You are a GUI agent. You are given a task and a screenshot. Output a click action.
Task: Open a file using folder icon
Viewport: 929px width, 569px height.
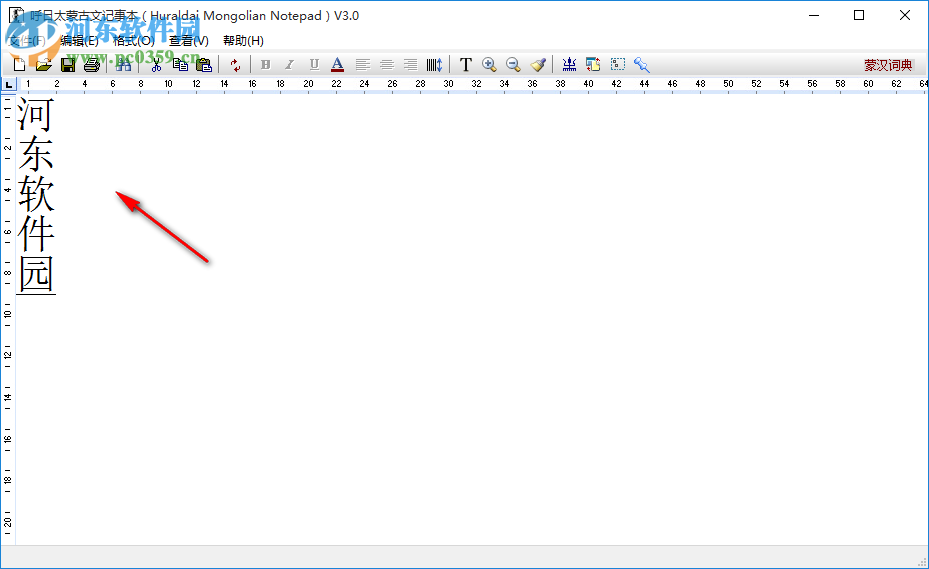coord(43,65)
